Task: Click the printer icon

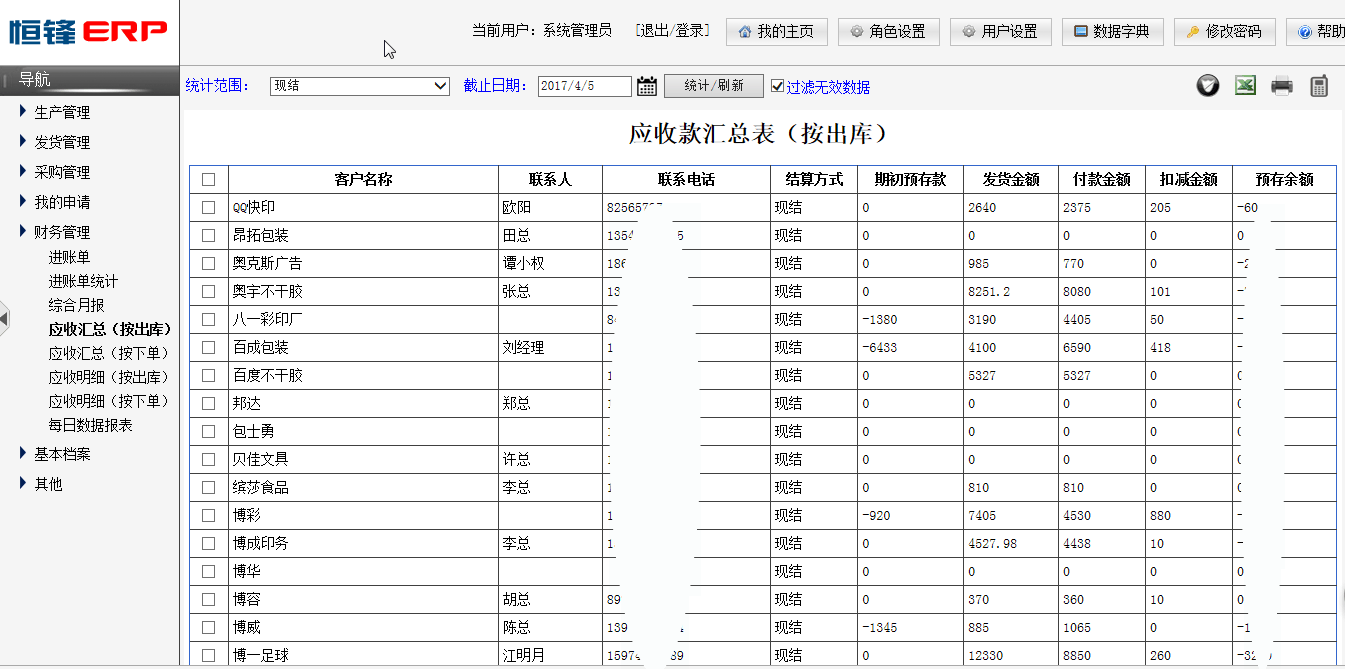Action: tap(1282, 86)
